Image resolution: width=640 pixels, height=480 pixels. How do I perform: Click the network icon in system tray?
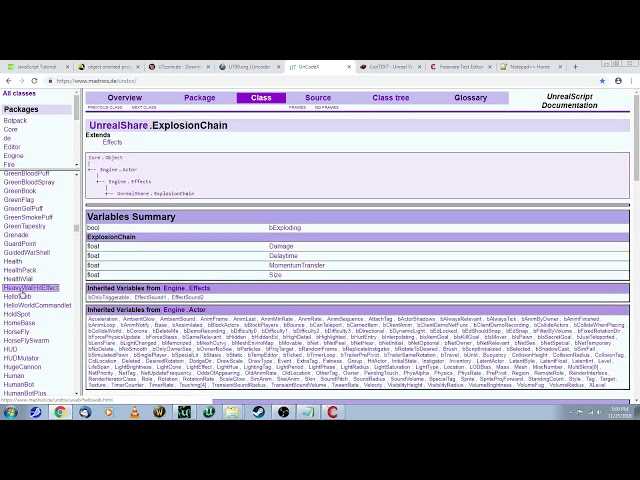[x=590, y=412]
